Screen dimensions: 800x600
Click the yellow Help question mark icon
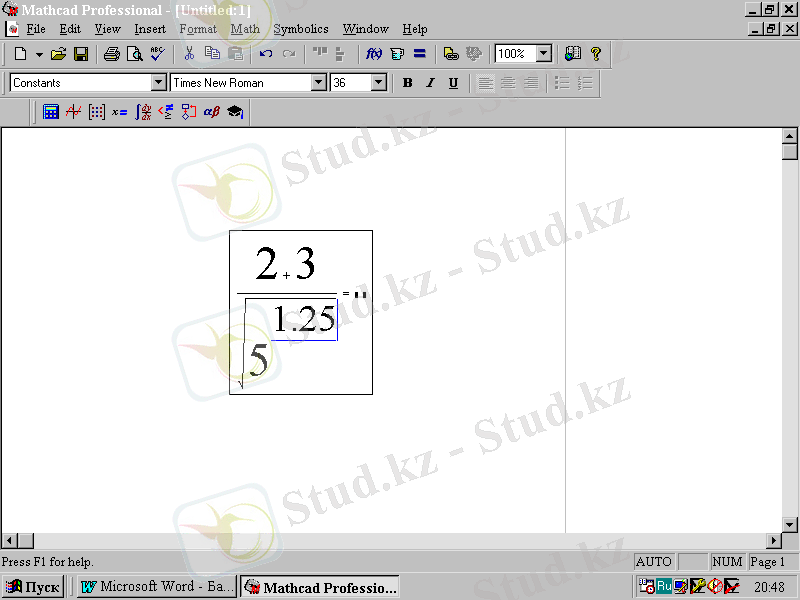click(595, 54)
